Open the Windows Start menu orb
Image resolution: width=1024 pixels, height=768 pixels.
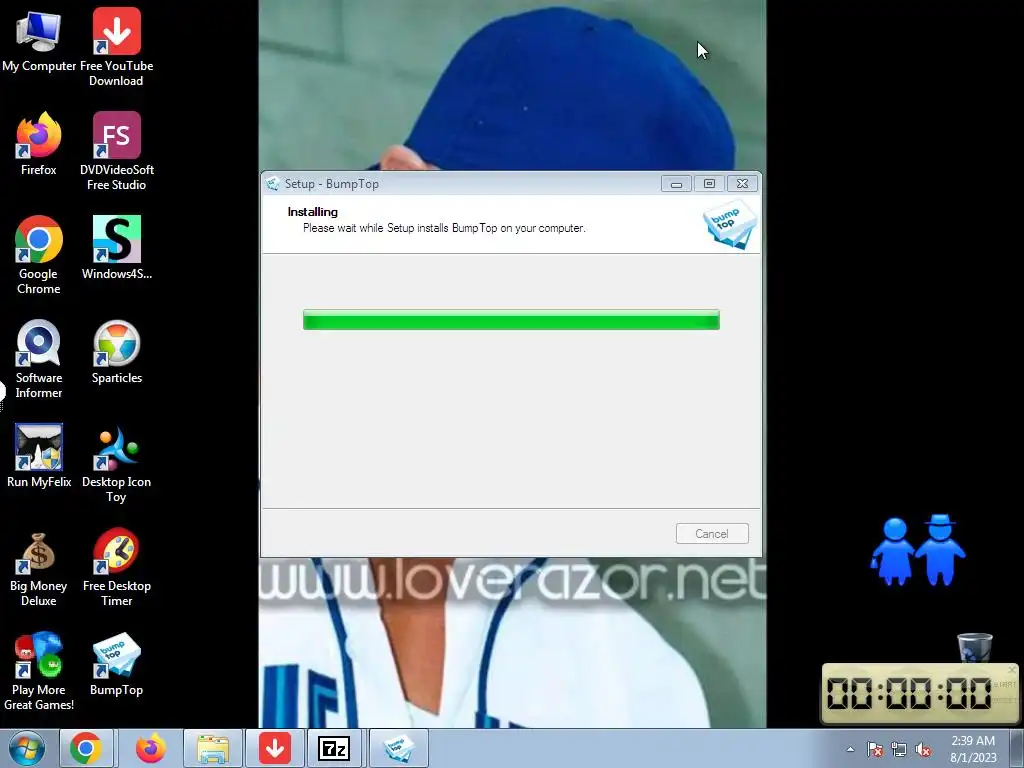point(27,748)
